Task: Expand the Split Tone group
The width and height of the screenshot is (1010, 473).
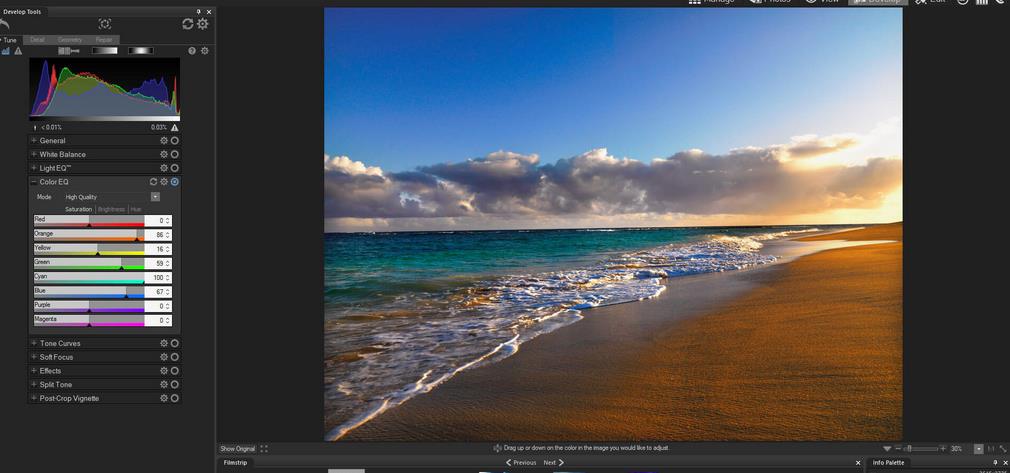Action: (x=33, y=384)
